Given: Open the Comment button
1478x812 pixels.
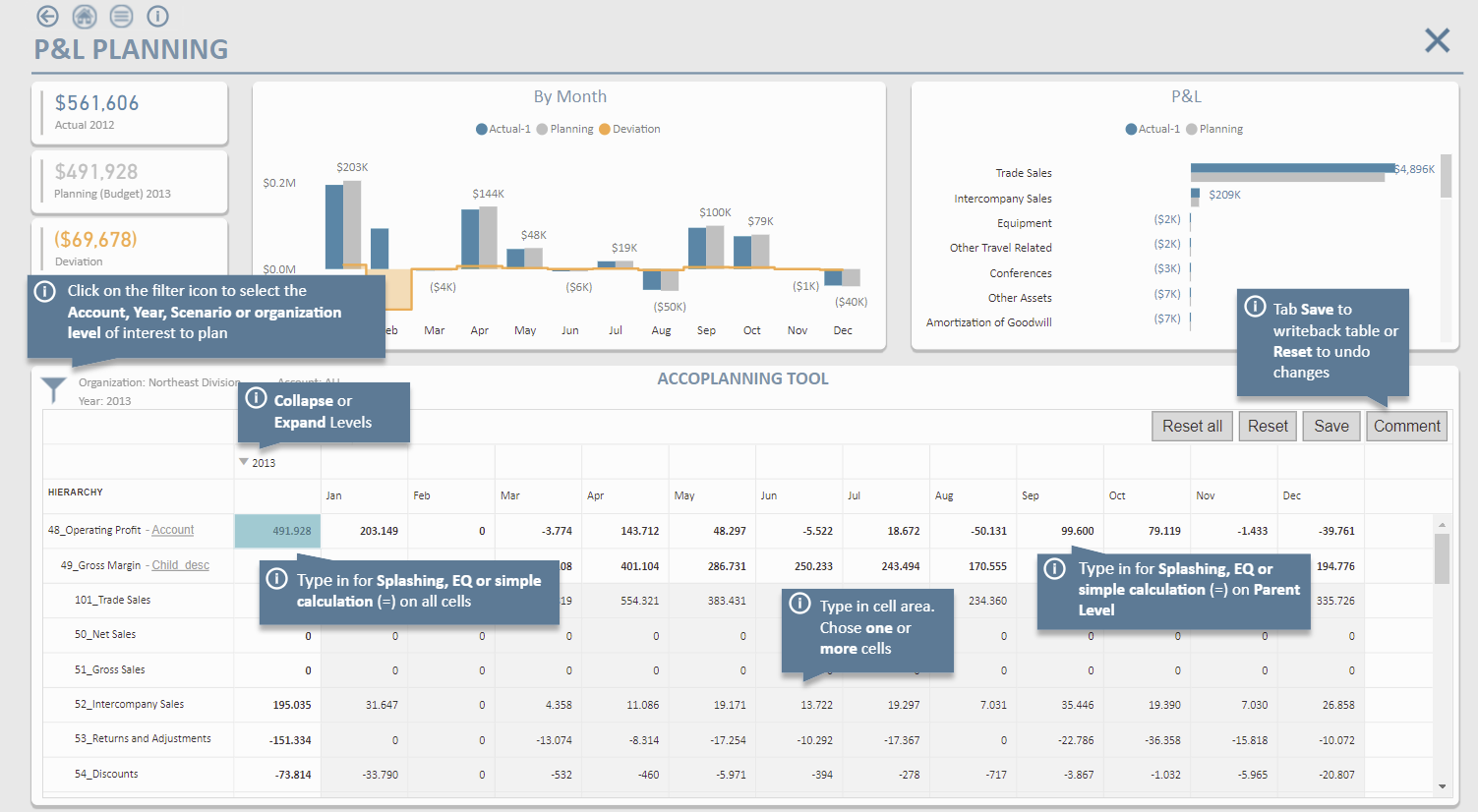Looking at the screenshot, I should point(1406,426).
